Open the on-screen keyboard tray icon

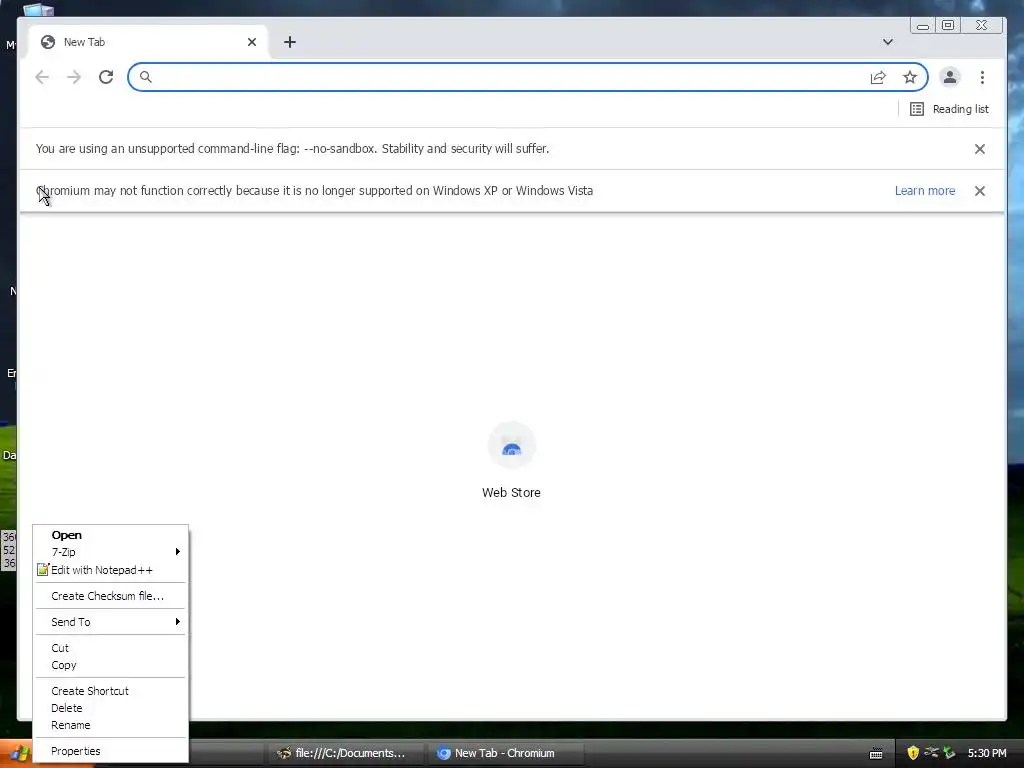click(x=876, y=754)
